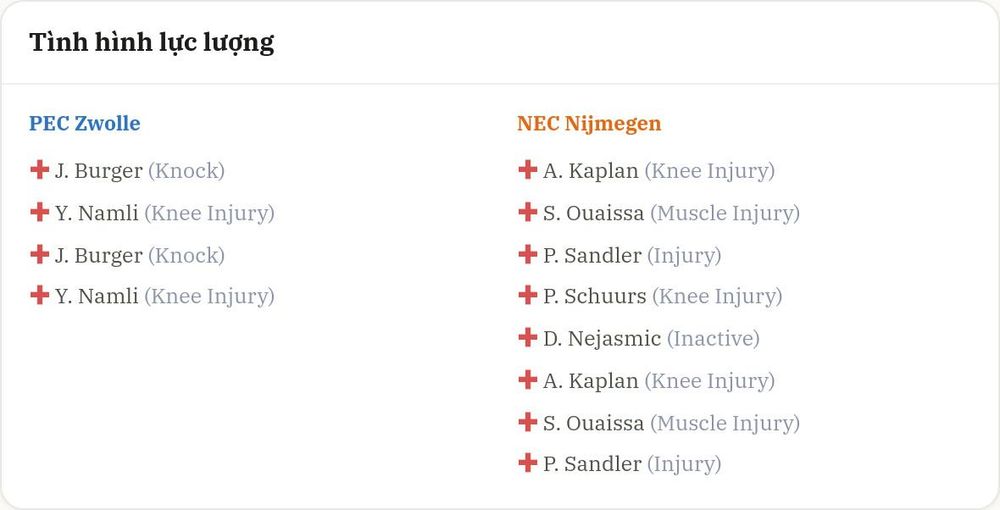Screen dimensions: 1000x510
Task: Click the injury cross icon of the topmost A. Kaplan row
Action: pos(527,170)
